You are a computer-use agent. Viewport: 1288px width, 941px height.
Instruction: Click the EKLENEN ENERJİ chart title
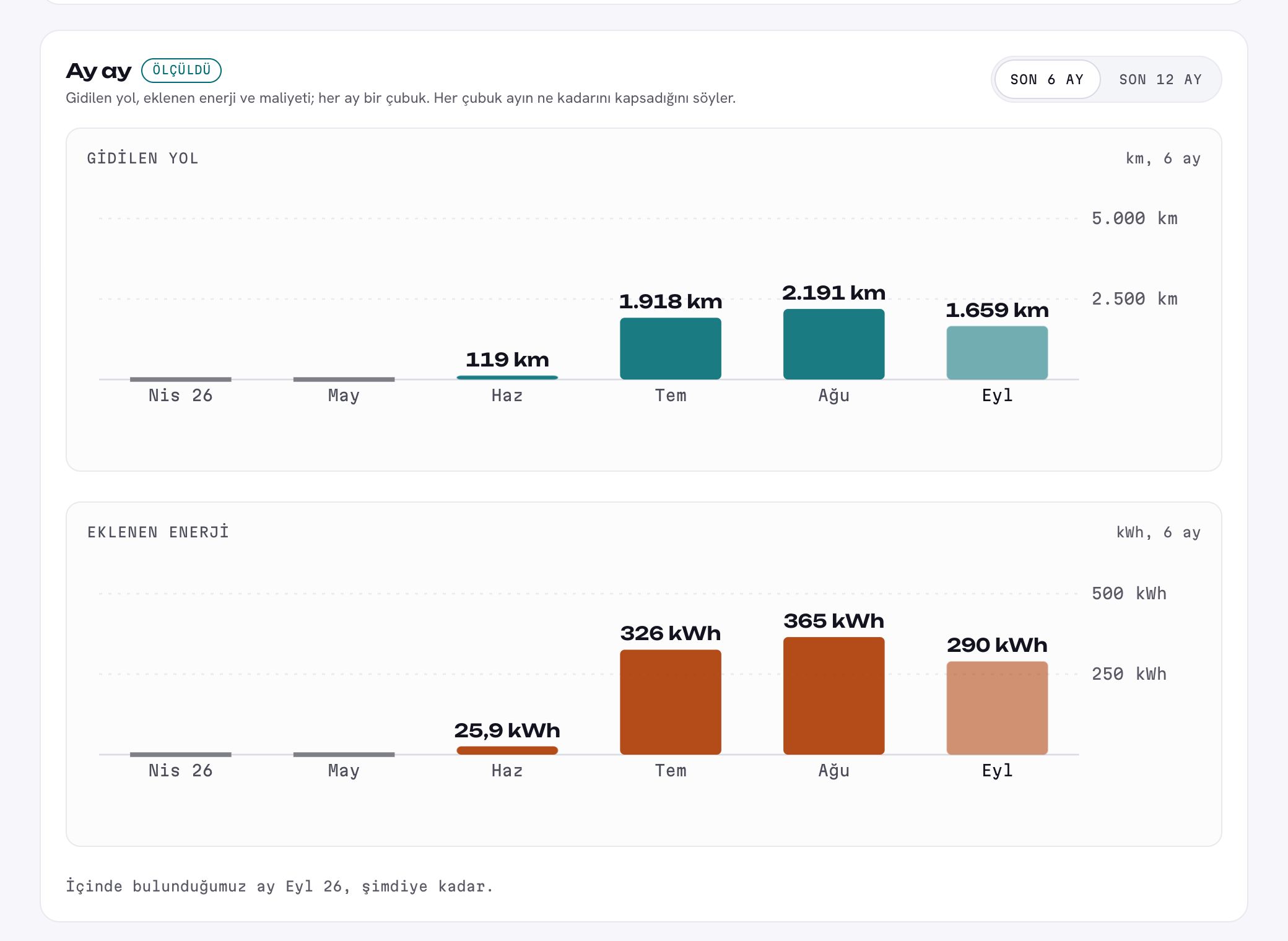[158, 532]
